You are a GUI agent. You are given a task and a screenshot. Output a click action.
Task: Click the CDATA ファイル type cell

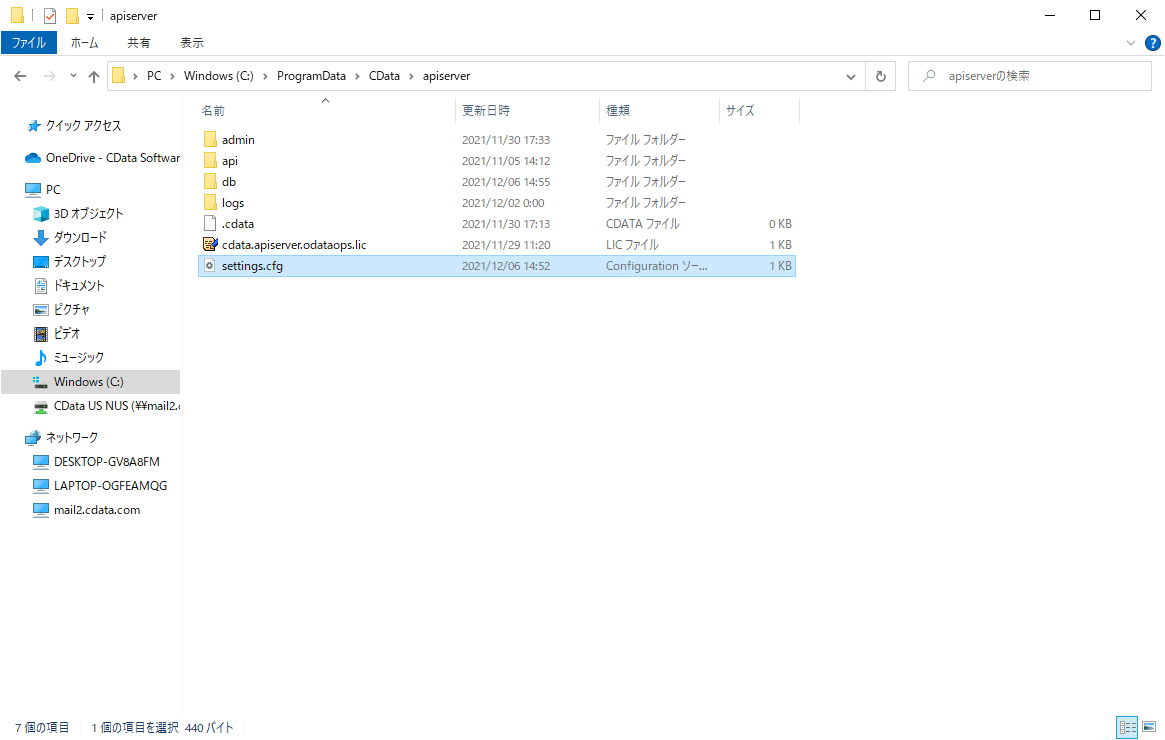(x=643, y=224)
